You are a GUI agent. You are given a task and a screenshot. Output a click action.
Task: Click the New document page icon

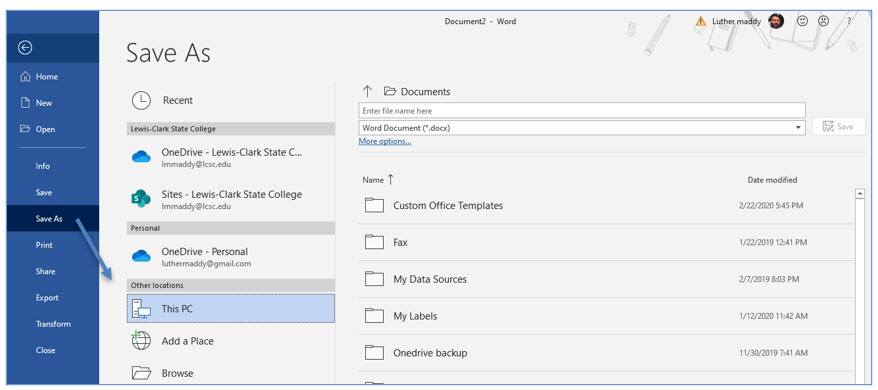(25, 103)
